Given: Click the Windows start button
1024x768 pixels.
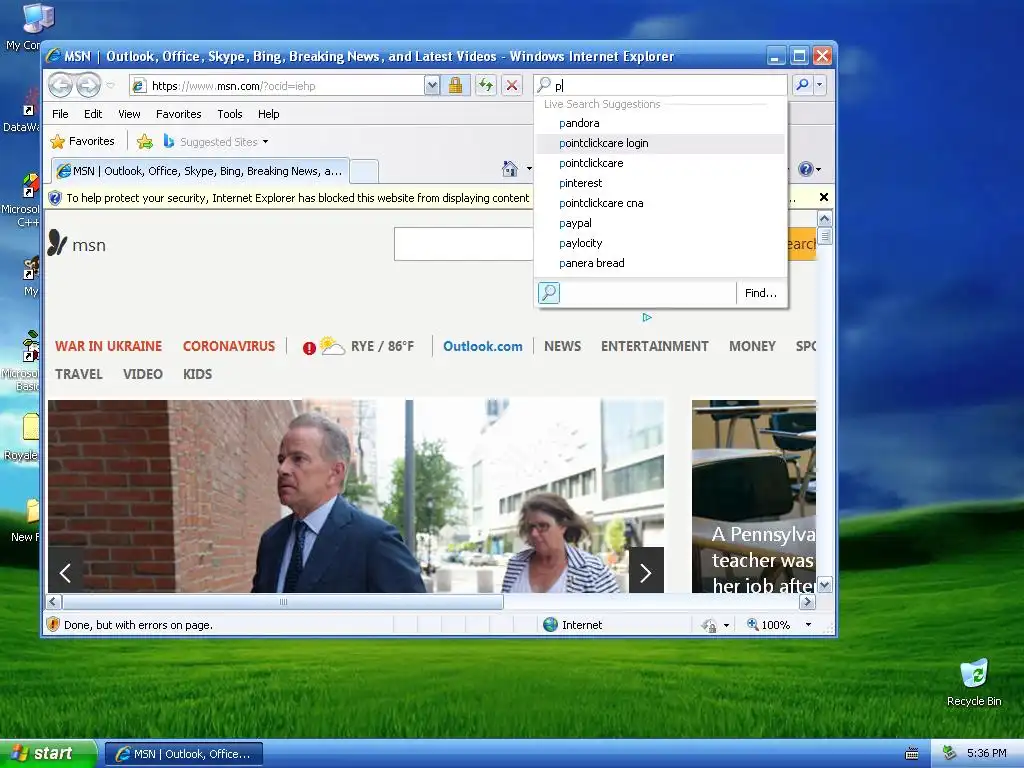Looking at the screenshot, I should 47,753.
